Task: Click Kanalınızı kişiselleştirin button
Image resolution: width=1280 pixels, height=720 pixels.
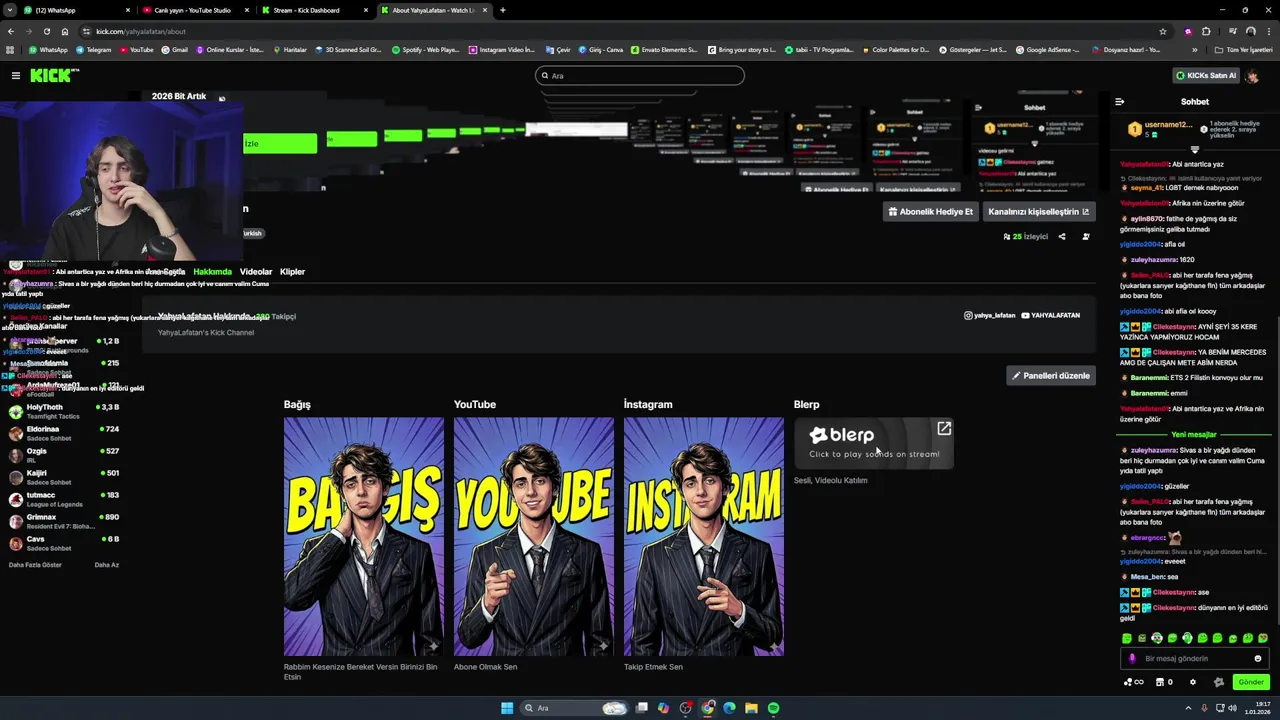Action: (1038, 211)
